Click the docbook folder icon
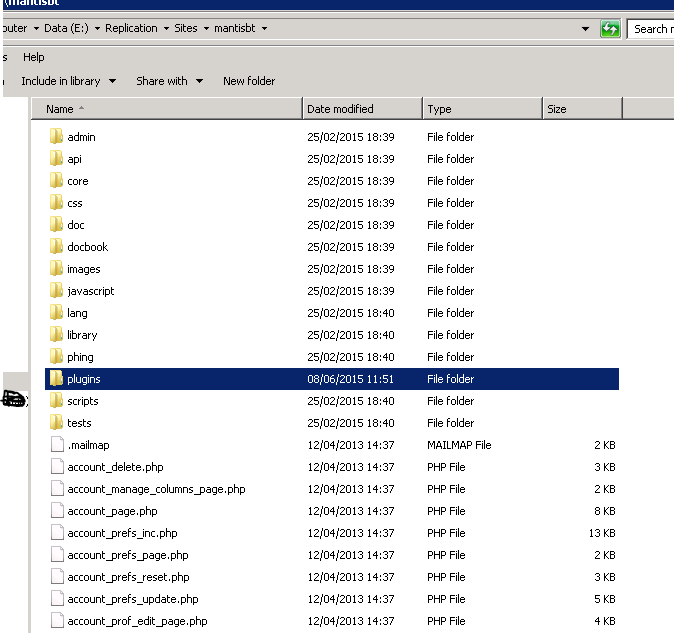This screenshot has width=674, height=633. coord(56,247)
